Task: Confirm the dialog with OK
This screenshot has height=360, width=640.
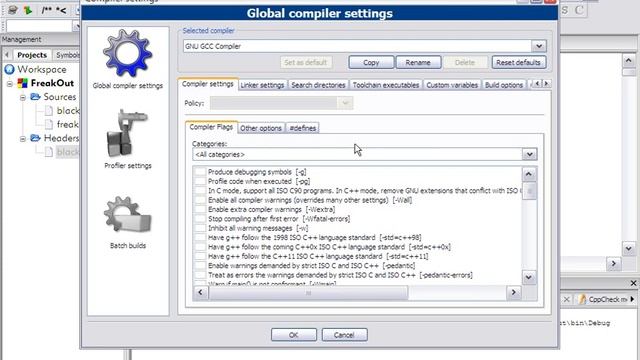Action: coord(293,335)
